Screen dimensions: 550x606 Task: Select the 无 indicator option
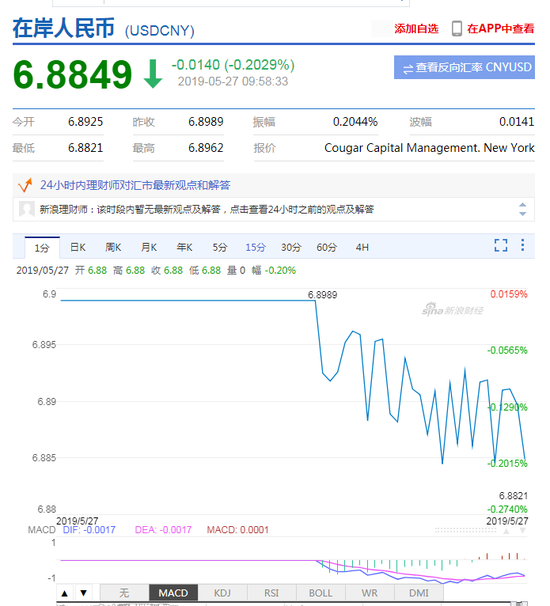124,592
